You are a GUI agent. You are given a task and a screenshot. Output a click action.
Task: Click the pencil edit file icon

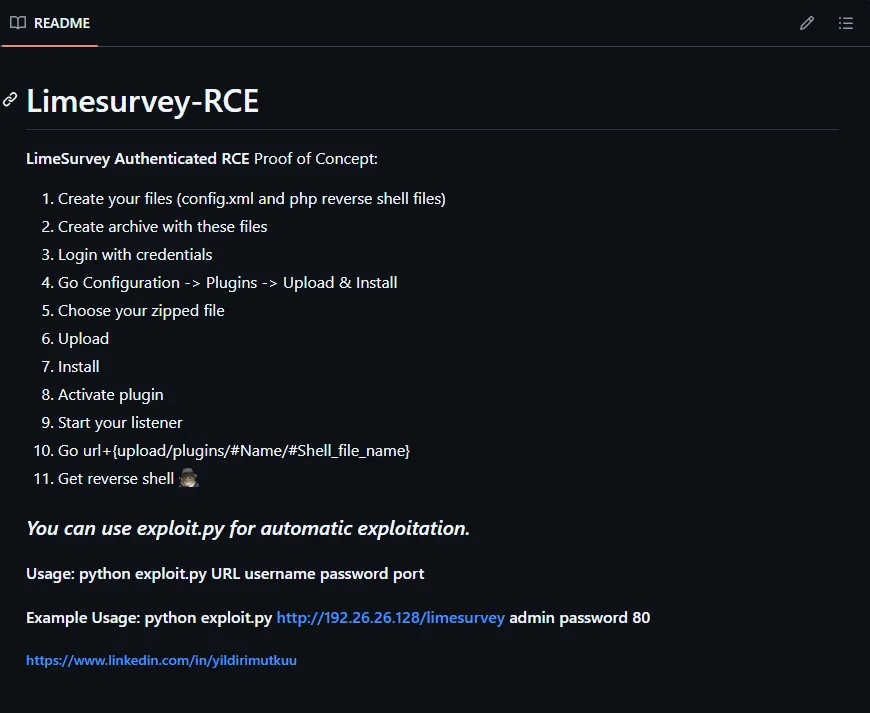pos(807,23)
